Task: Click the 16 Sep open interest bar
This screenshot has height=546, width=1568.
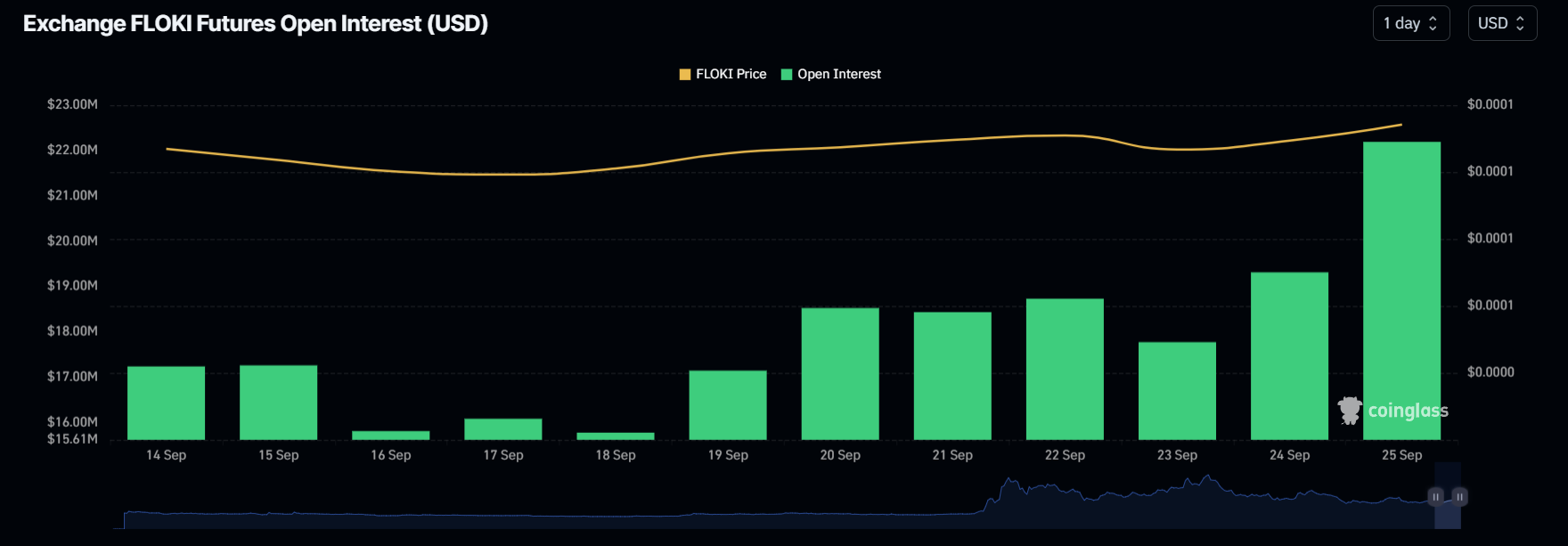Action: coord(390,436)
